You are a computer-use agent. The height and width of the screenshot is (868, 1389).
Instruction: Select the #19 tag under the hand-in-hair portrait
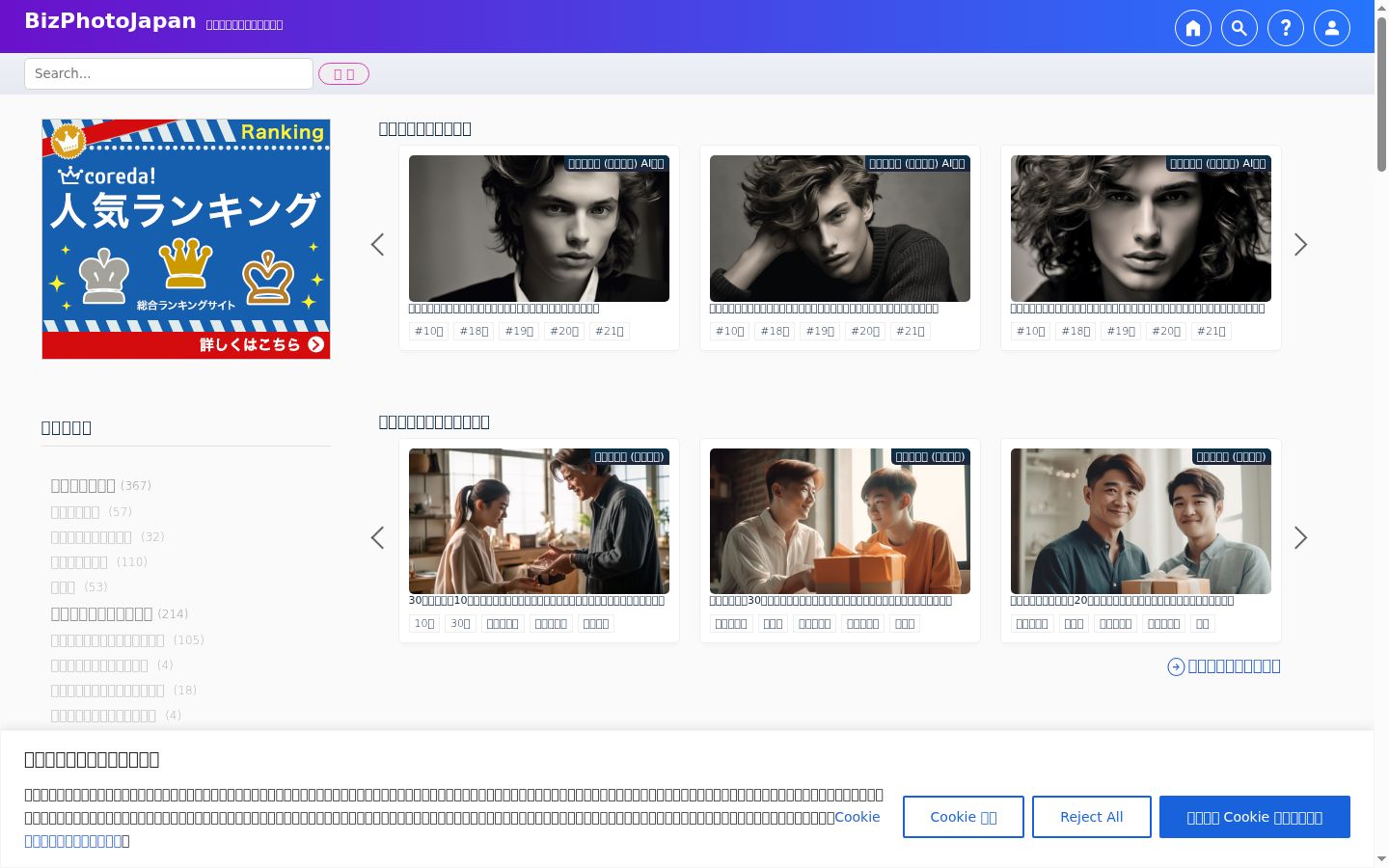tap(820, 331)
